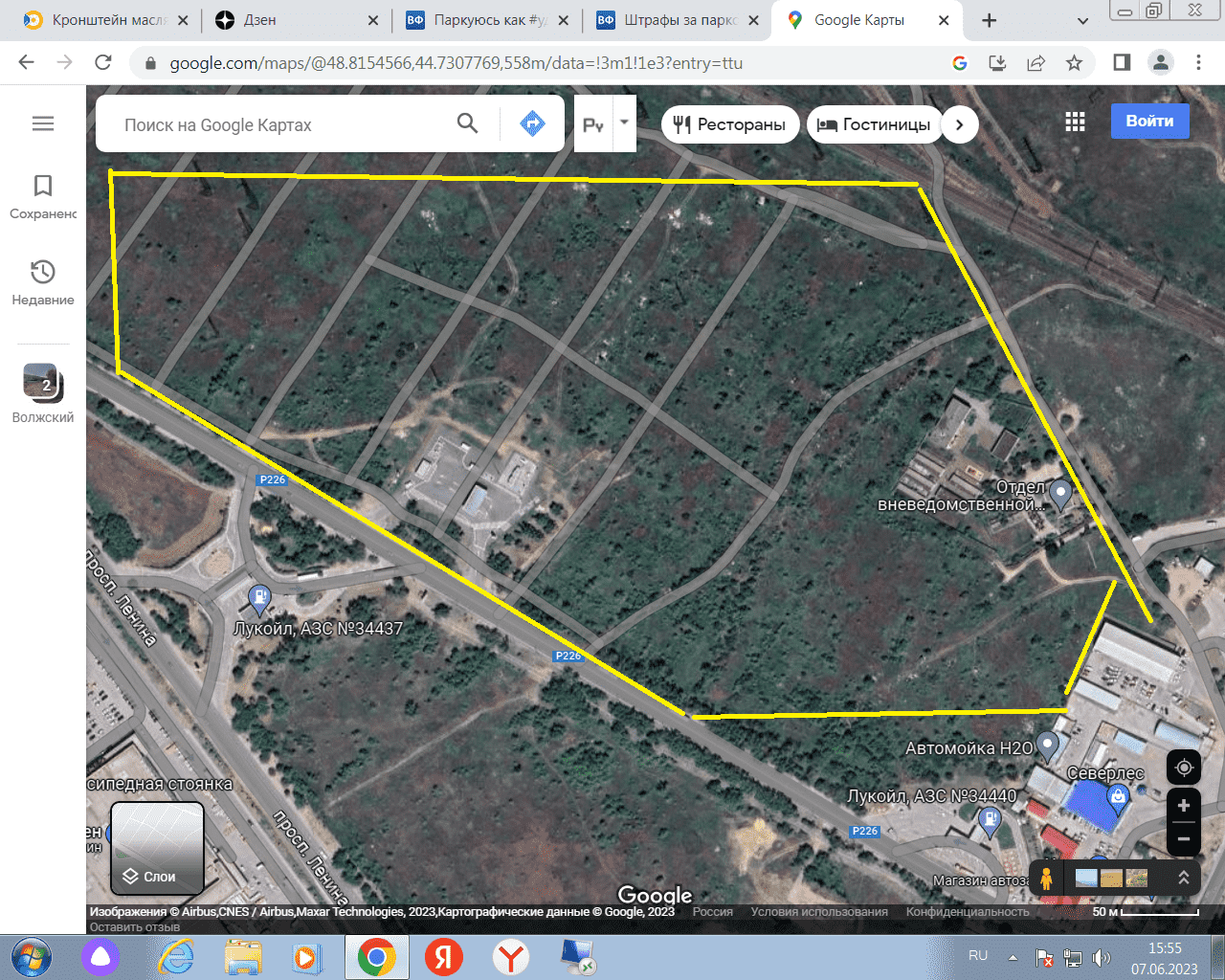Center the map on my location
This screenshot has width=1225, height=980.
(x=1184, y=768)
